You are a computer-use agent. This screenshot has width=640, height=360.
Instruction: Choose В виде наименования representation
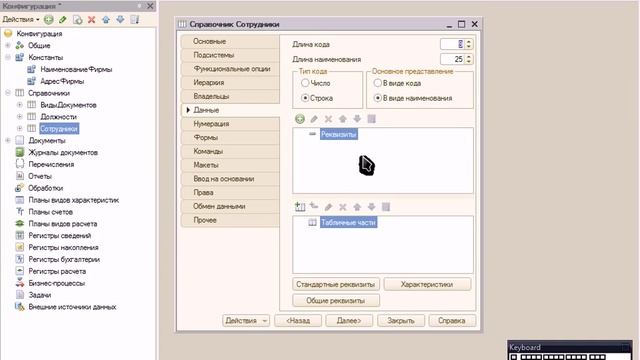pos(378,98)
